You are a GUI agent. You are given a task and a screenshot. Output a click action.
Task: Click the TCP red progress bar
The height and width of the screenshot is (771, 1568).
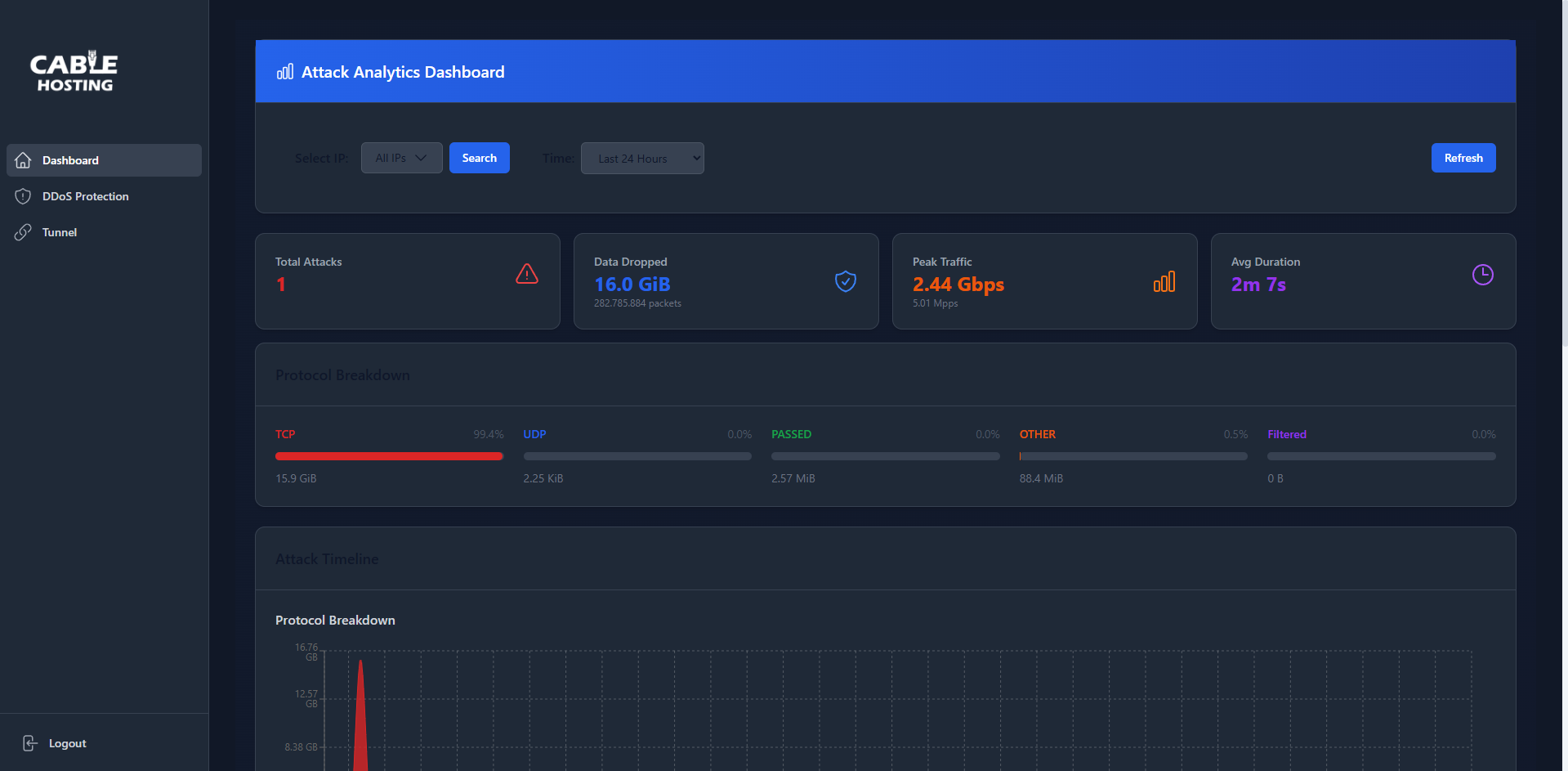click(389, 456)
